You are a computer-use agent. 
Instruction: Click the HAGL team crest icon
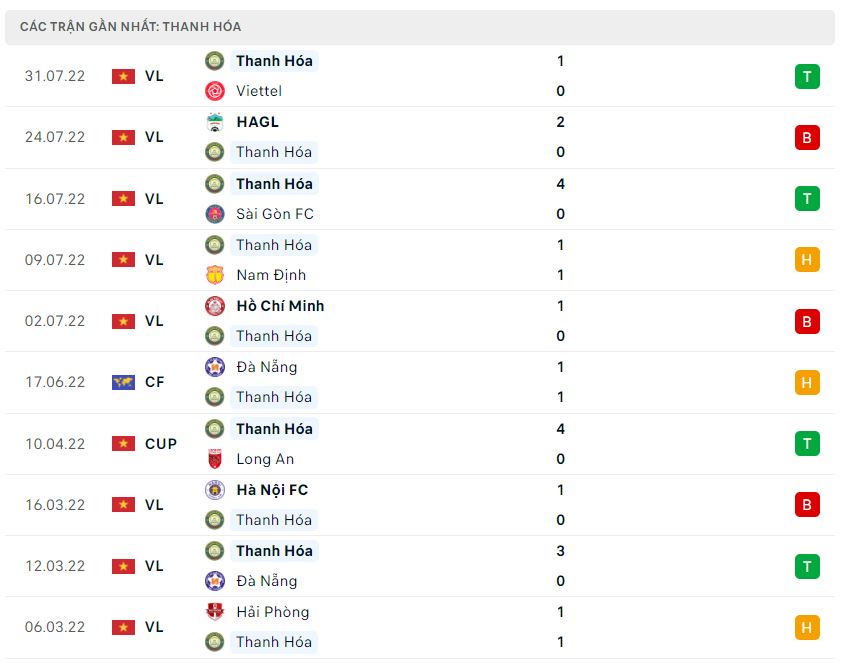coord(214,122)
